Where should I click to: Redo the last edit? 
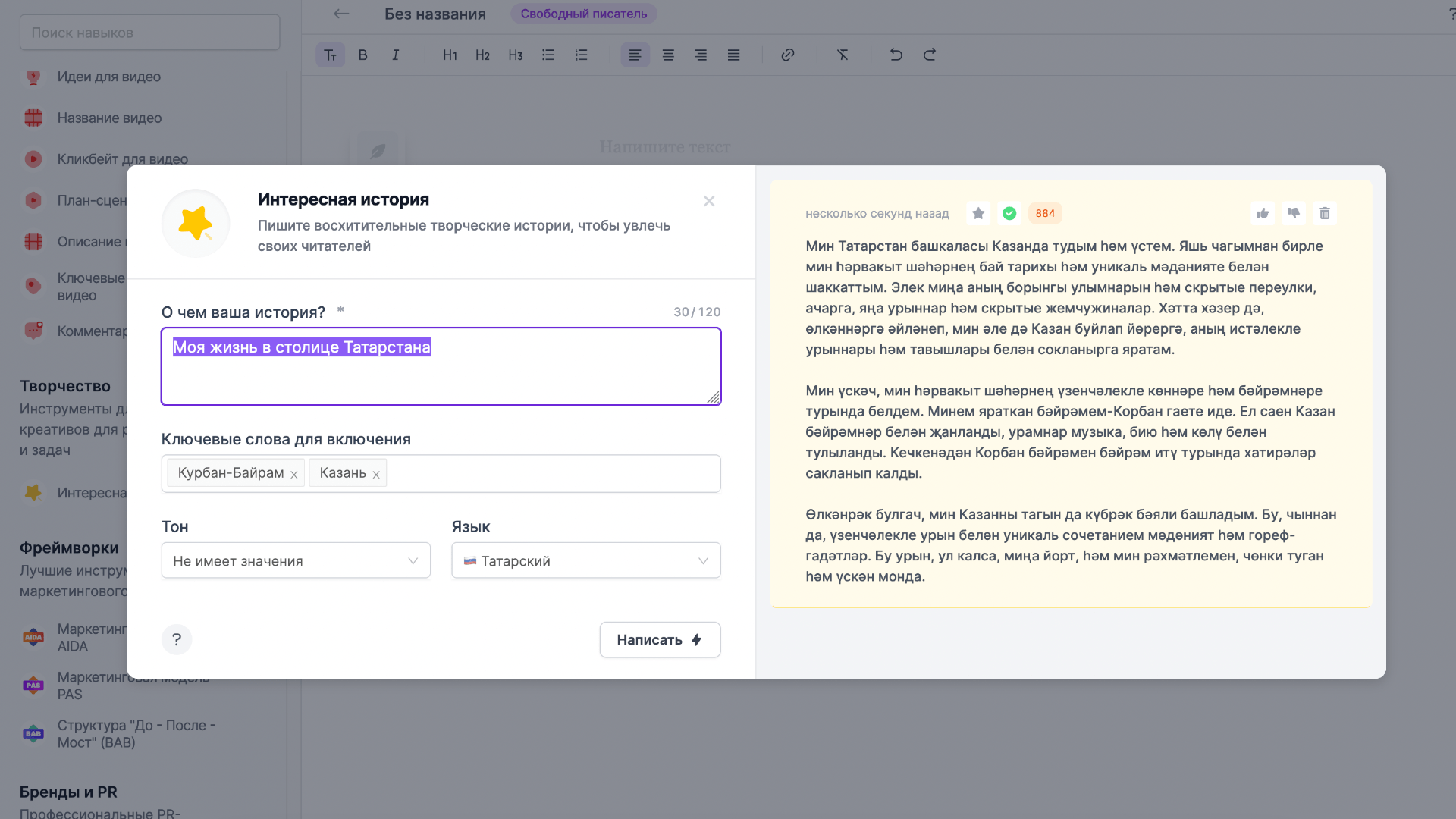[930, 55]
